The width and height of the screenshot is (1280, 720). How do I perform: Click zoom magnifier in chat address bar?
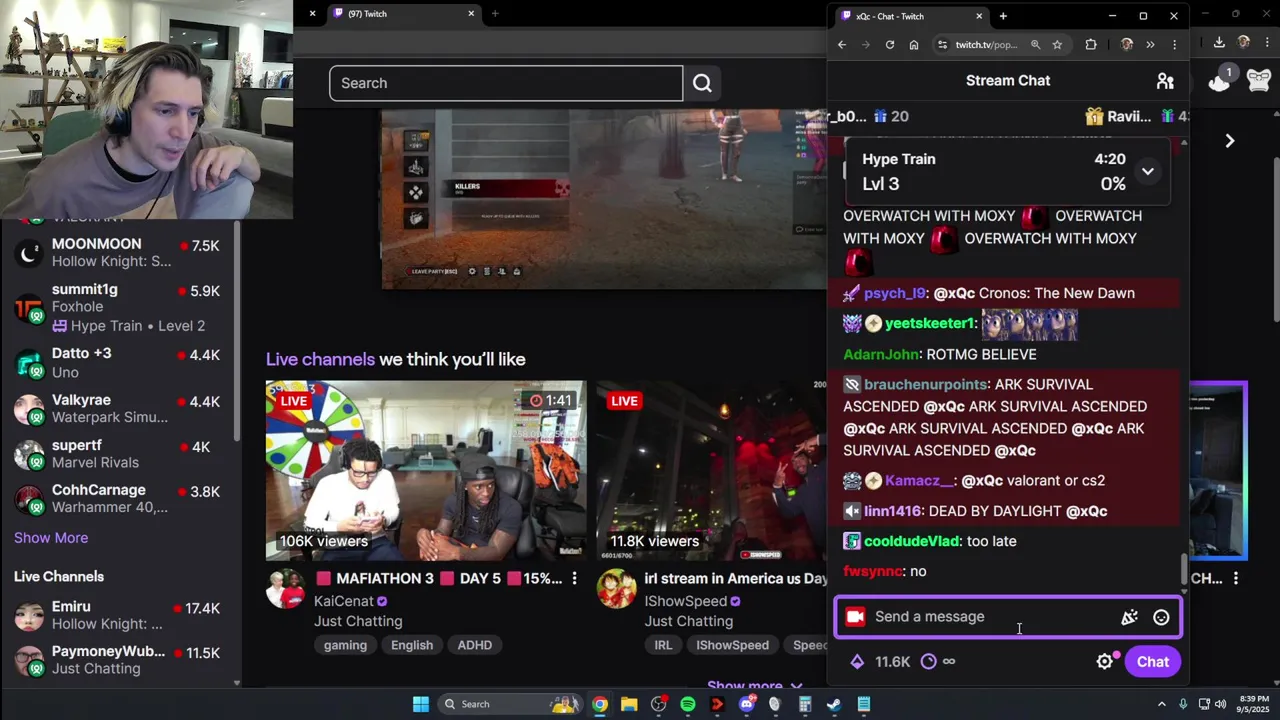click(1035, 44)
